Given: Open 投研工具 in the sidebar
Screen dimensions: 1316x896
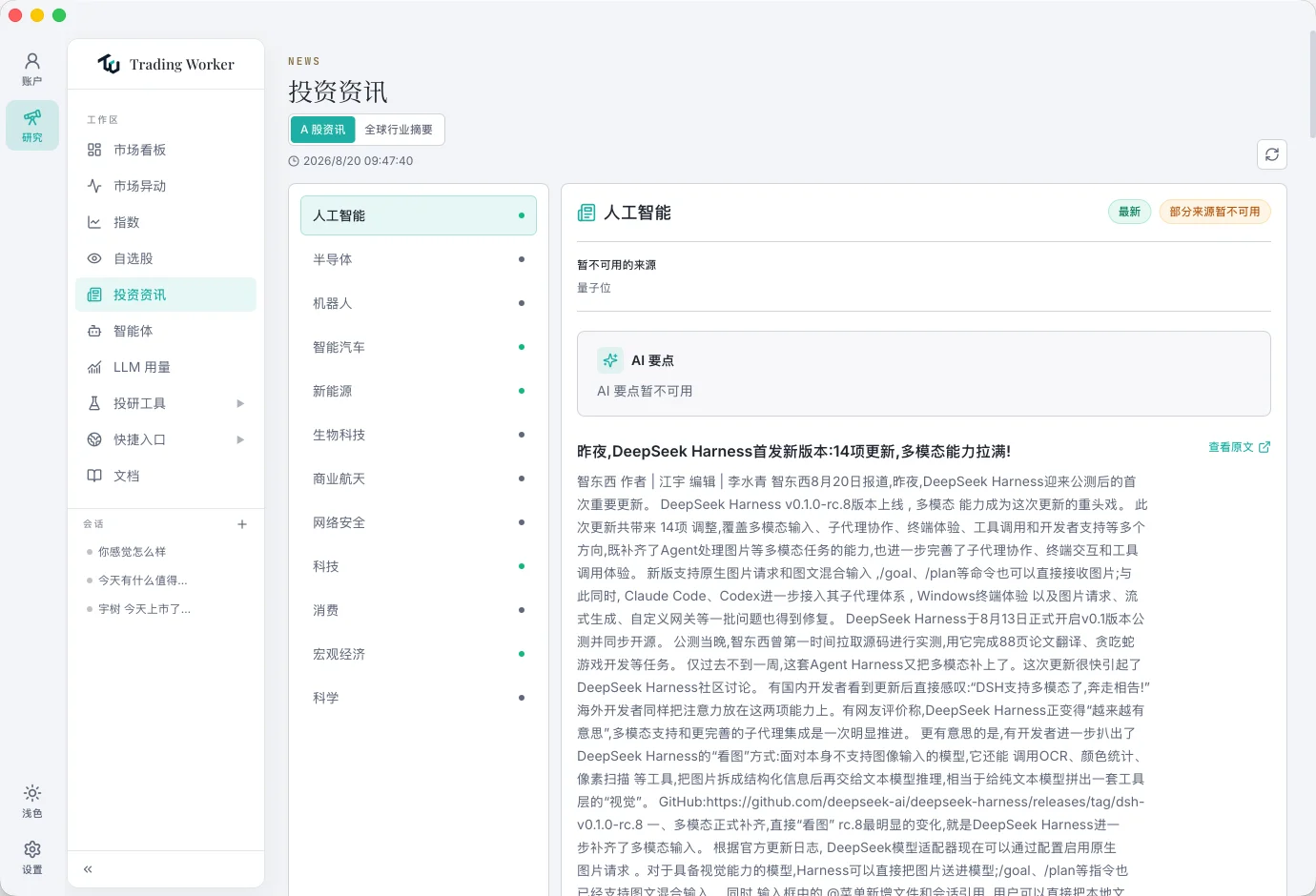Looking at the screenshot, I should (166, 403).
